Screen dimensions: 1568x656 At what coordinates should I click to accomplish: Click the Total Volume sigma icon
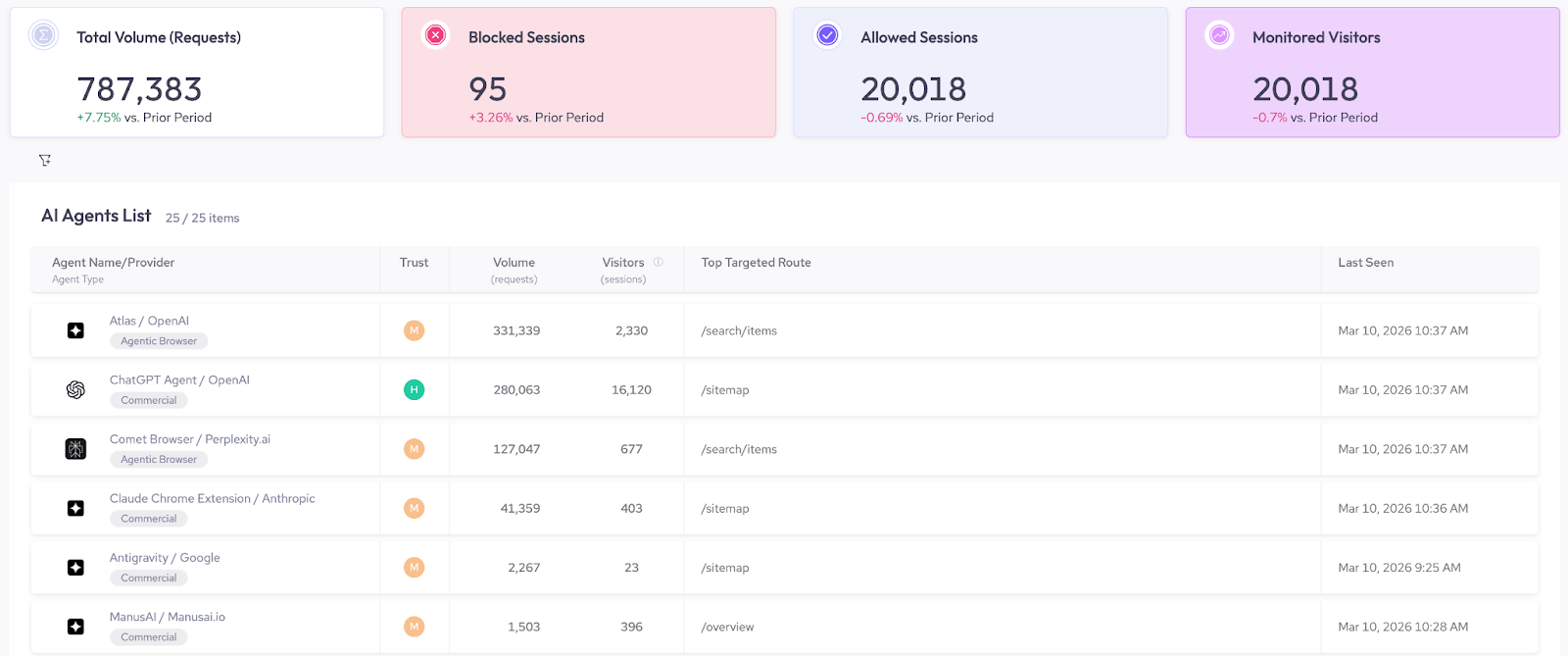coord(43,35)
